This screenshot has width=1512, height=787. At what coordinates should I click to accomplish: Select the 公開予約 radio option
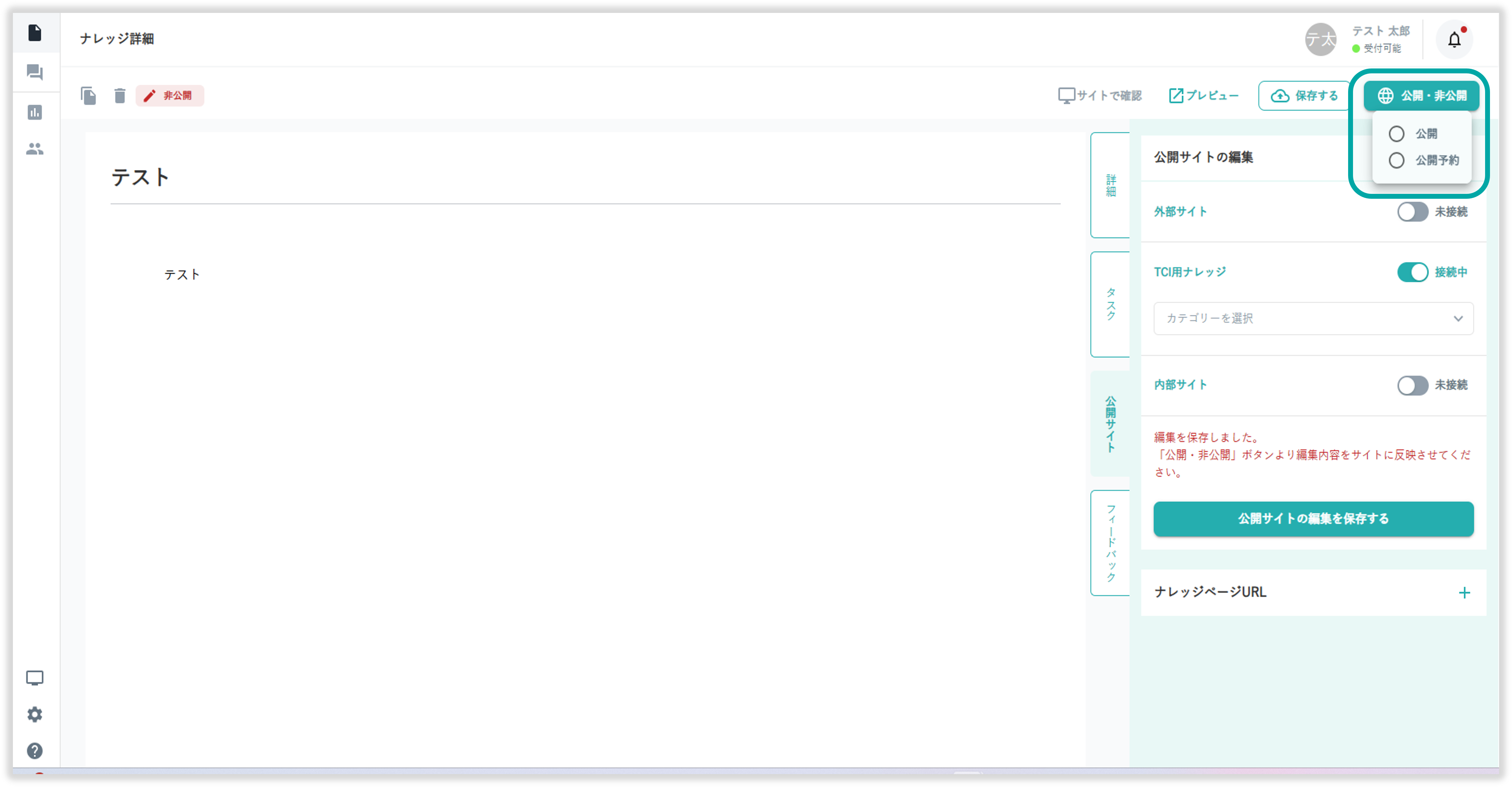[1396, 160]
